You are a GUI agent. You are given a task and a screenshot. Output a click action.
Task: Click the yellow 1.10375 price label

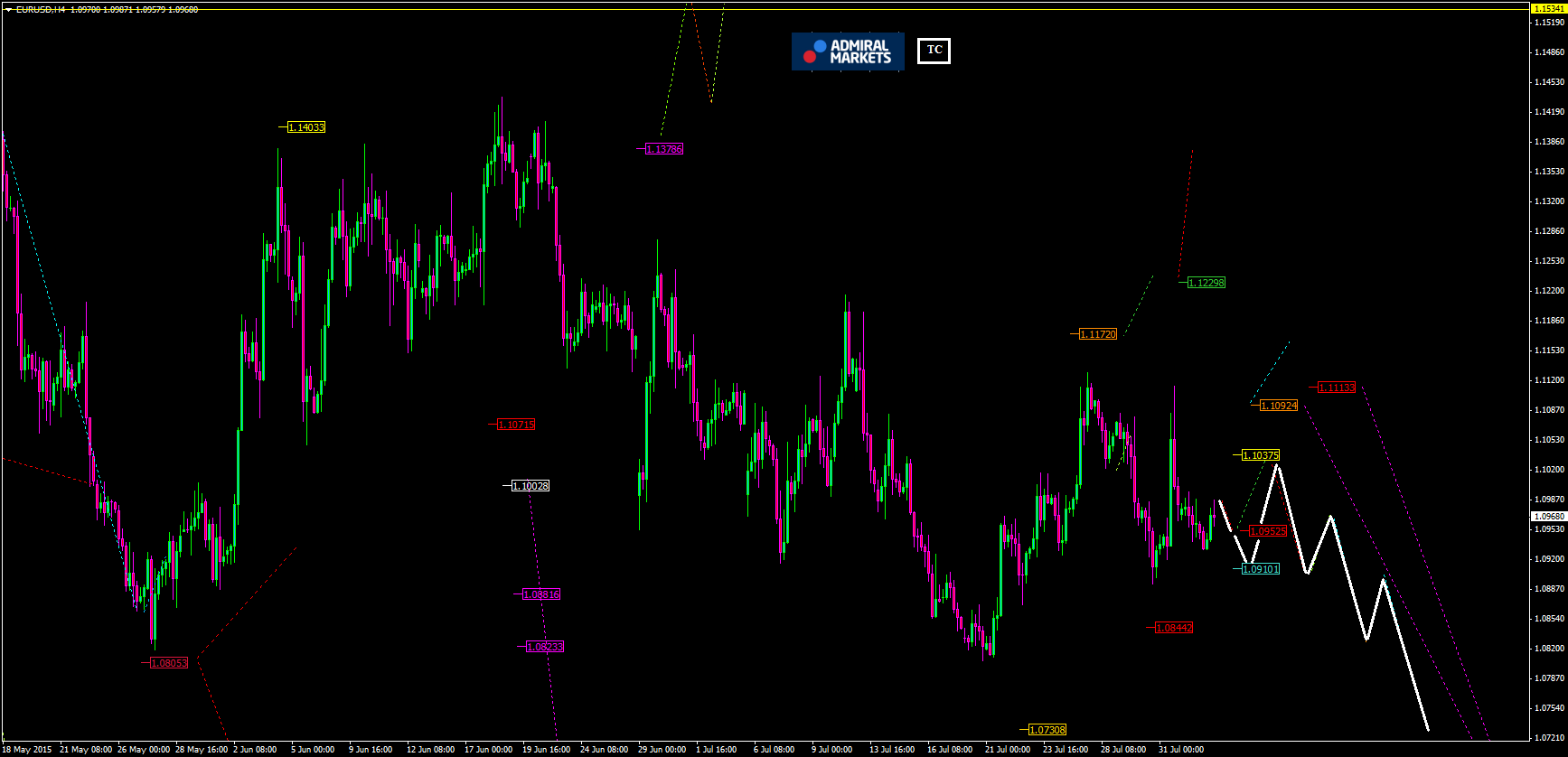click(1261, 455)
